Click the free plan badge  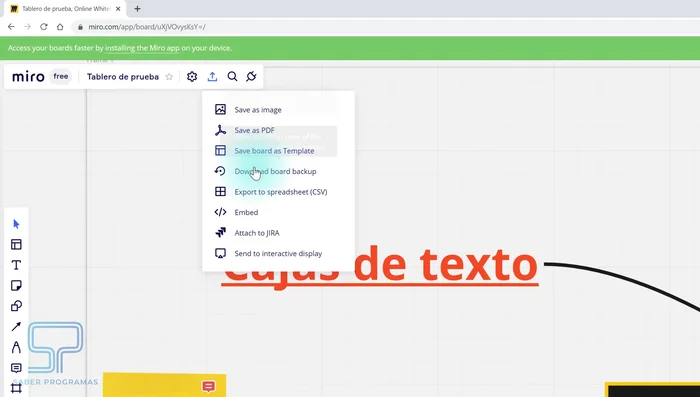click(x=61, y=76)
